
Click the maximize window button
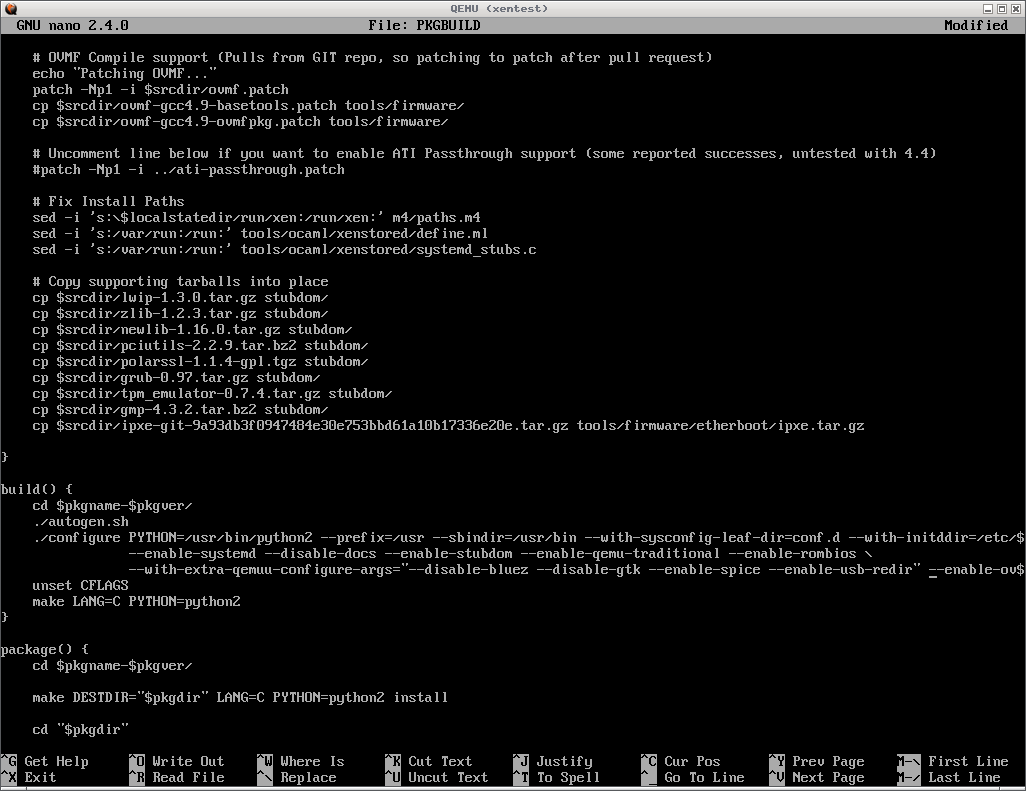point(1002,8)
